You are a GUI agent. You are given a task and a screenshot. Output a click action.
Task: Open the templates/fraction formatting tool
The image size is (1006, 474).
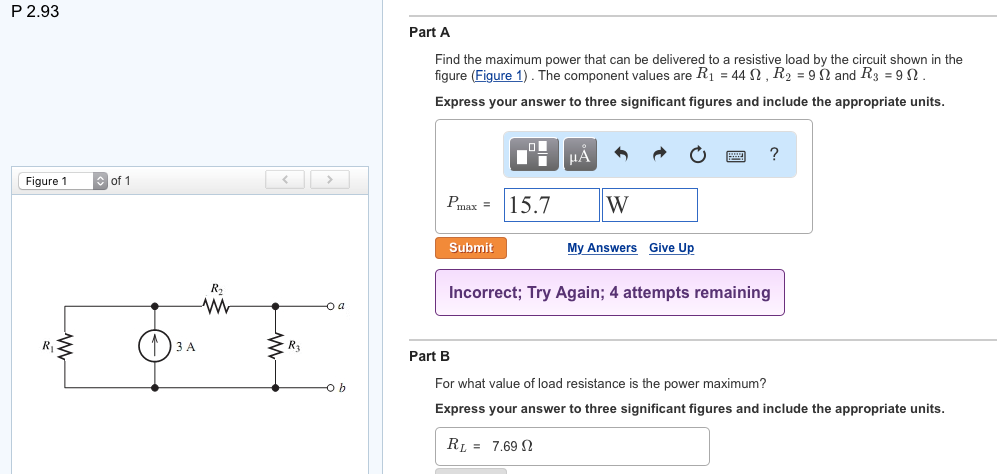534,155
